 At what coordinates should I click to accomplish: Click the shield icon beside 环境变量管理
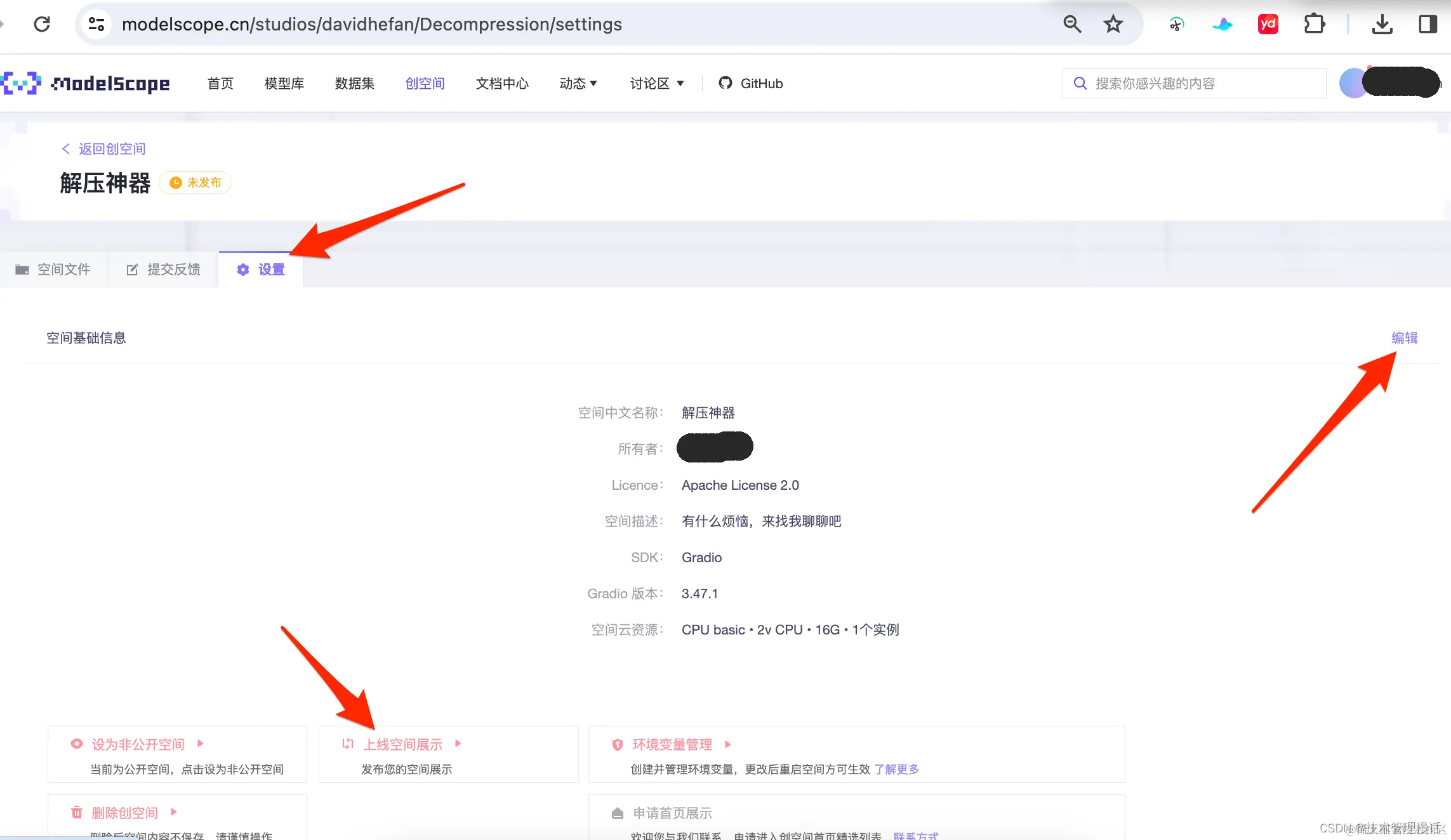[617, 744]
